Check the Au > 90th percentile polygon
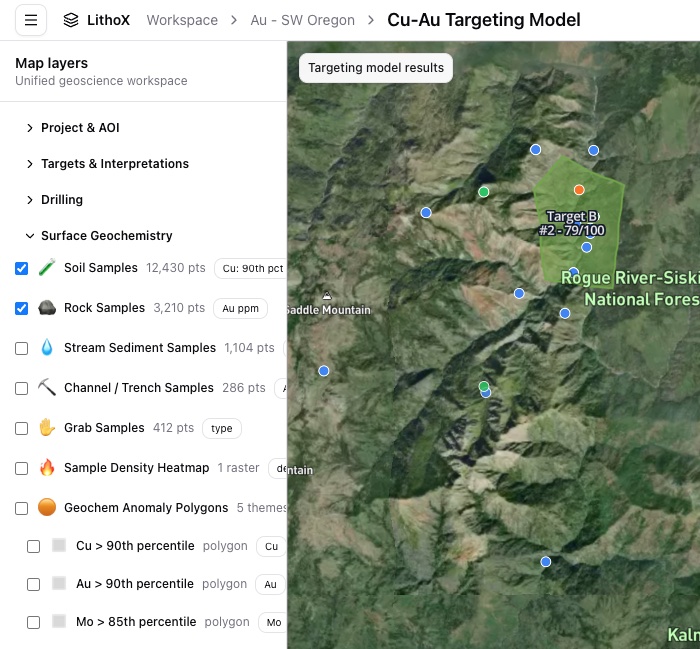This screenshot has width=700, height=649. click(x=33, y=584)
